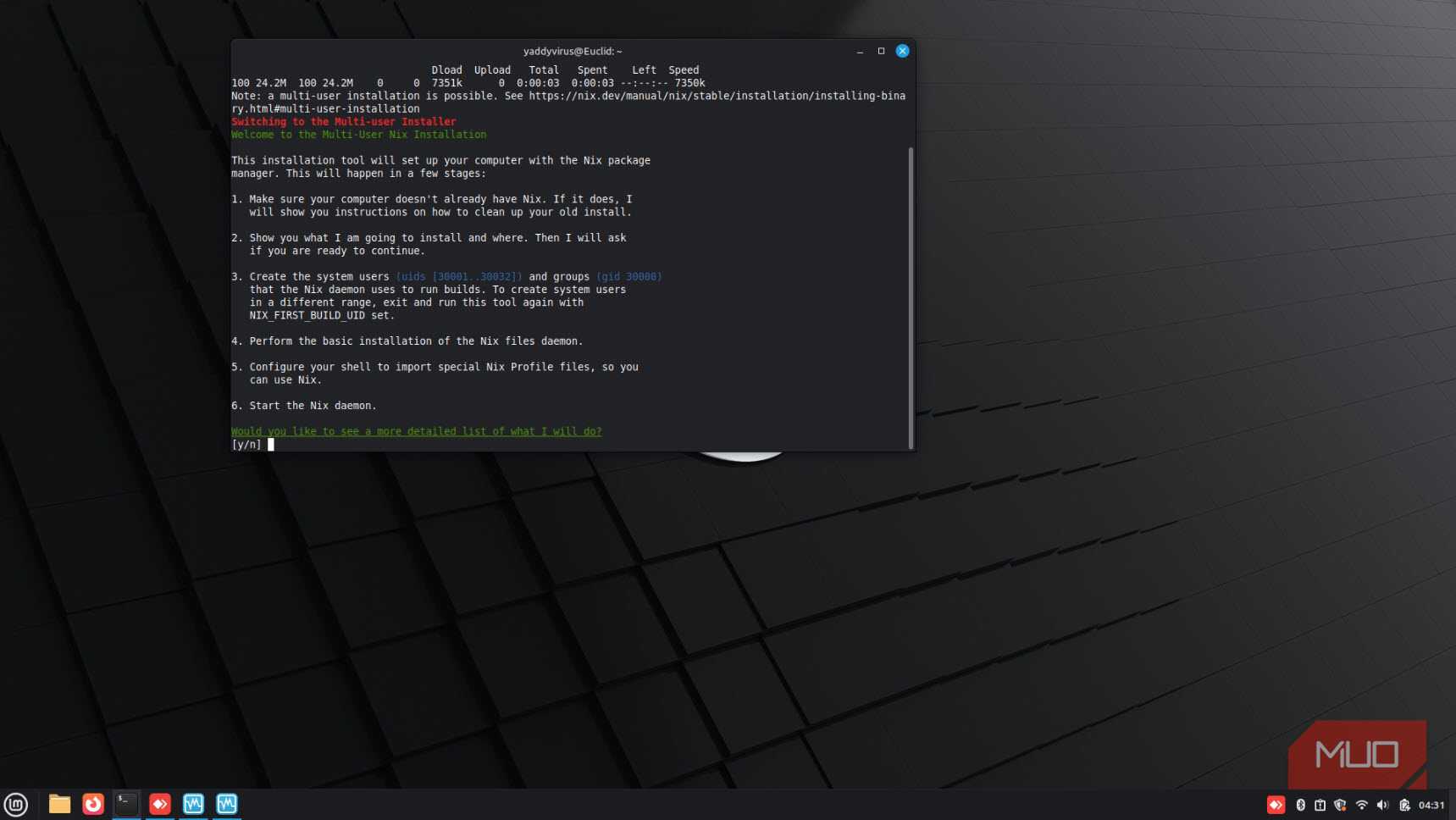Click '6. Start the Nix daemon.' line
Viewport: 1456px width, 820px height.
coord(304,406)
